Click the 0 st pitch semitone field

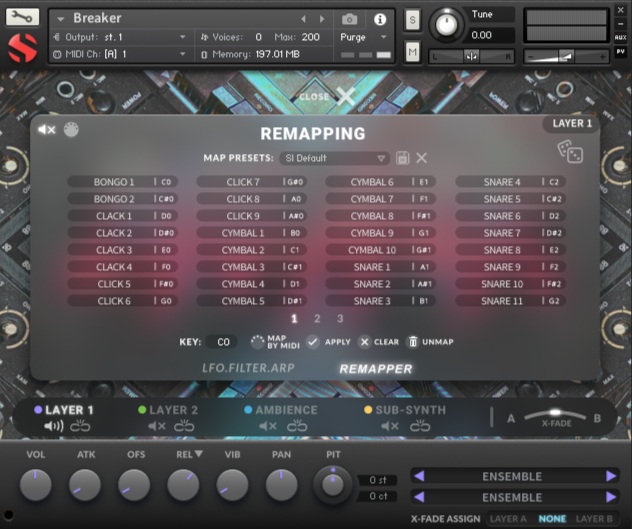tap(378, 480)
